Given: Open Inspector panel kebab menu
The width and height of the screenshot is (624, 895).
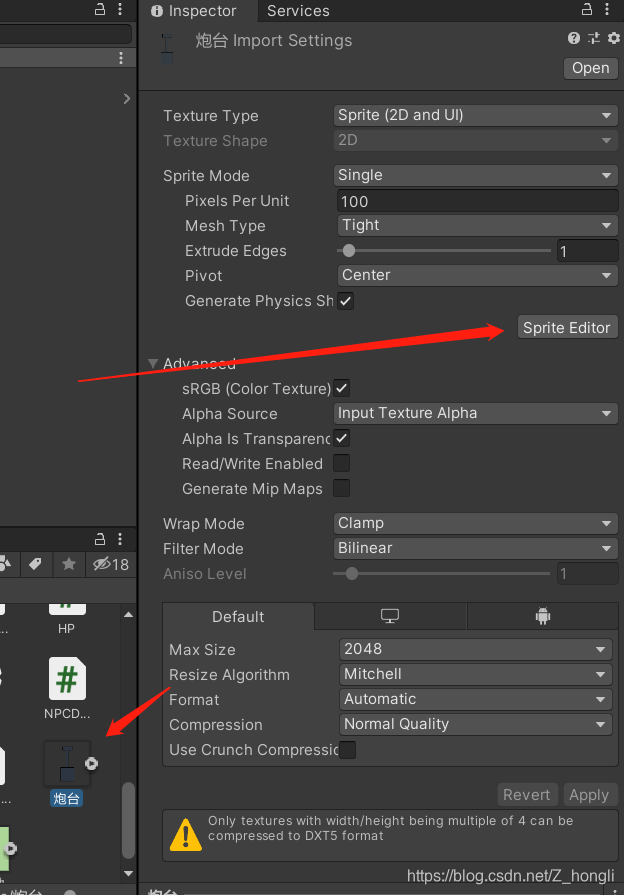Looking at the screenshot, I should point(606,9).
